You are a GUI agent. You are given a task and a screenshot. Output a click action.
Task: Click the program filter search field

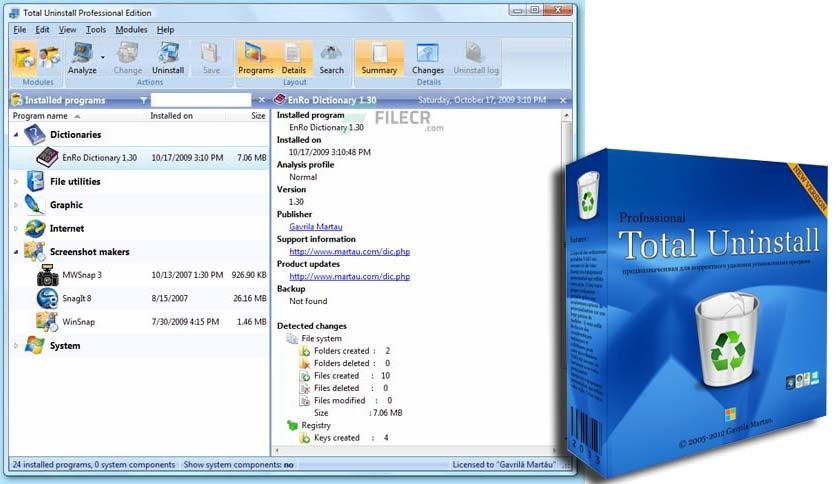pyautogui.click(x=201, y=100)
